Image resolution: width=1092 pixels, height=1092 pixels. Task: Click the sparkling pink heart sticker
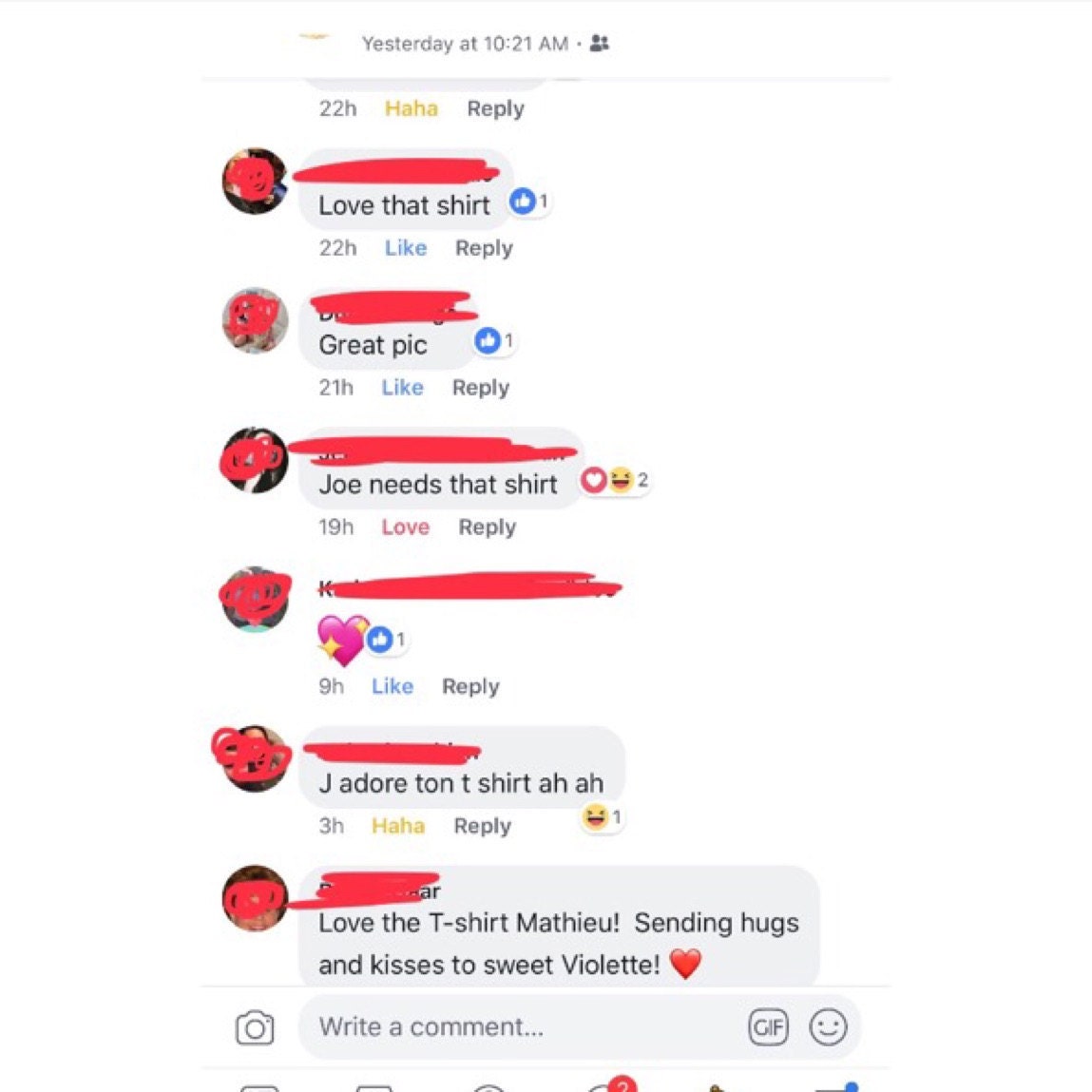(342, 641)
